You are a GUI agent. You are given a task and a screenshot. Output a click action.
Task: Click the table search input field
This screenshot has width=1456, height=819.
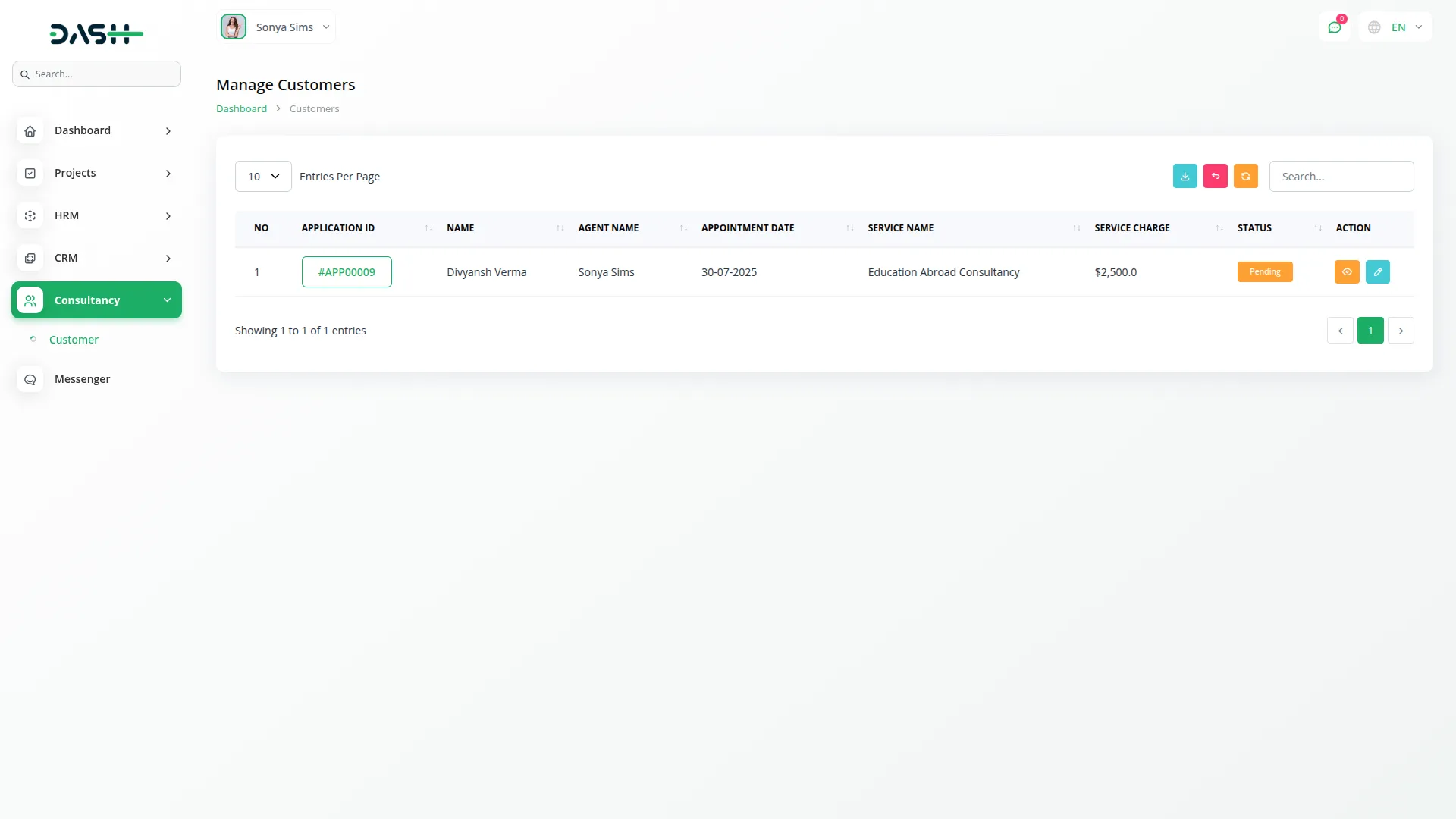click(1341, 176)
